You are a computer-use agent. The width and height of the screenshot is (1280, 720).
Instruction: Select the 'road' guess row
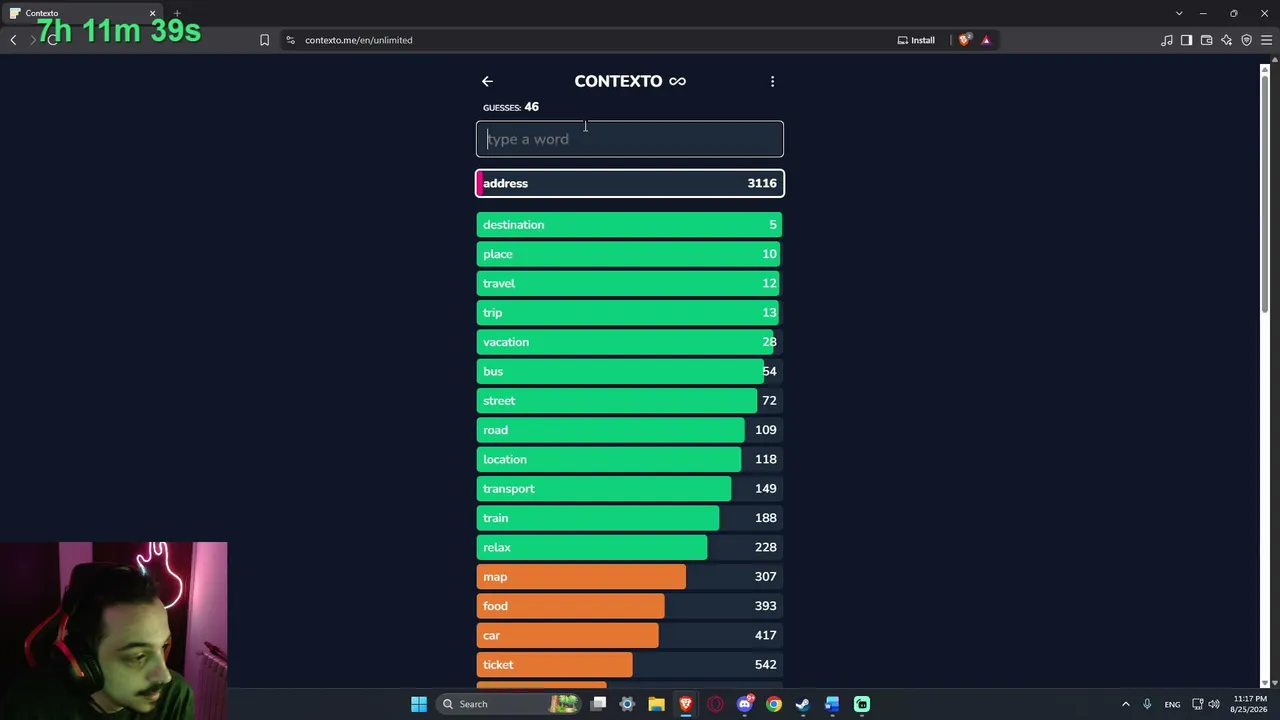(630, 430)
